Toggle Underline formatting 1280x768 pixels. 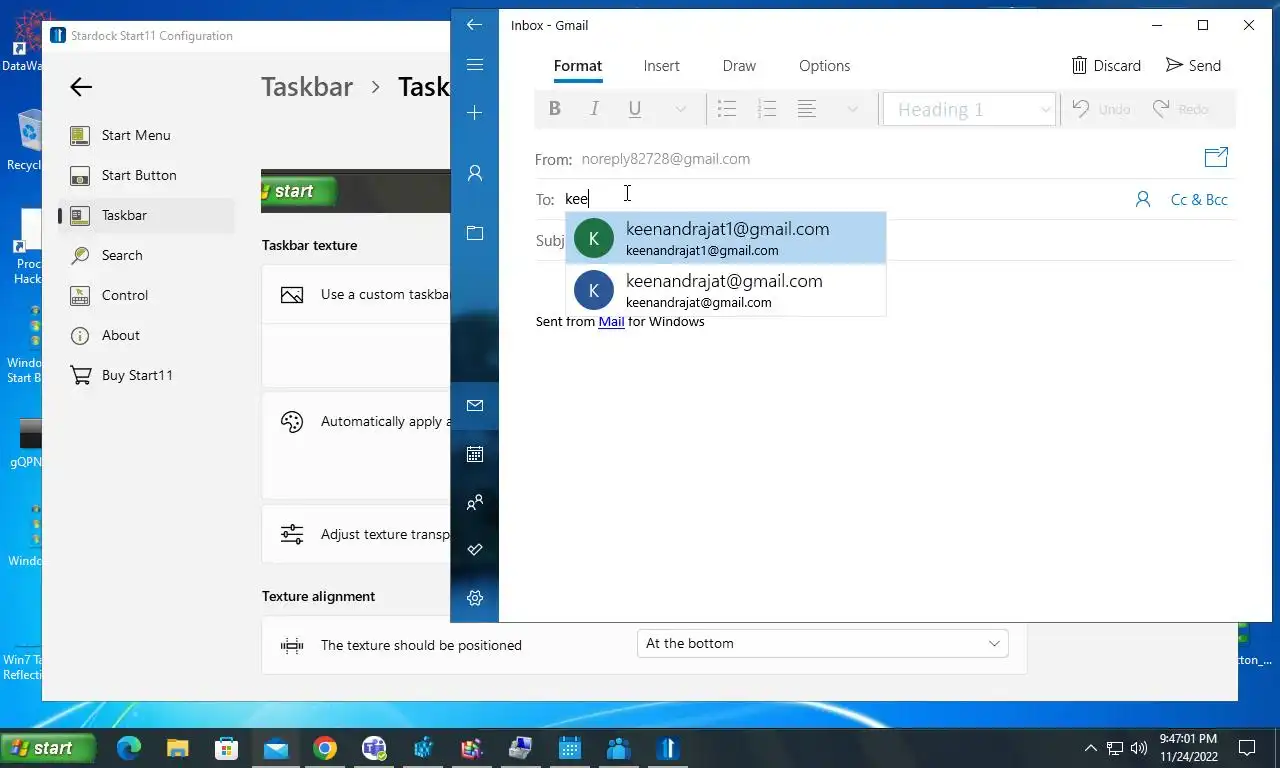[x=635, y=109]
